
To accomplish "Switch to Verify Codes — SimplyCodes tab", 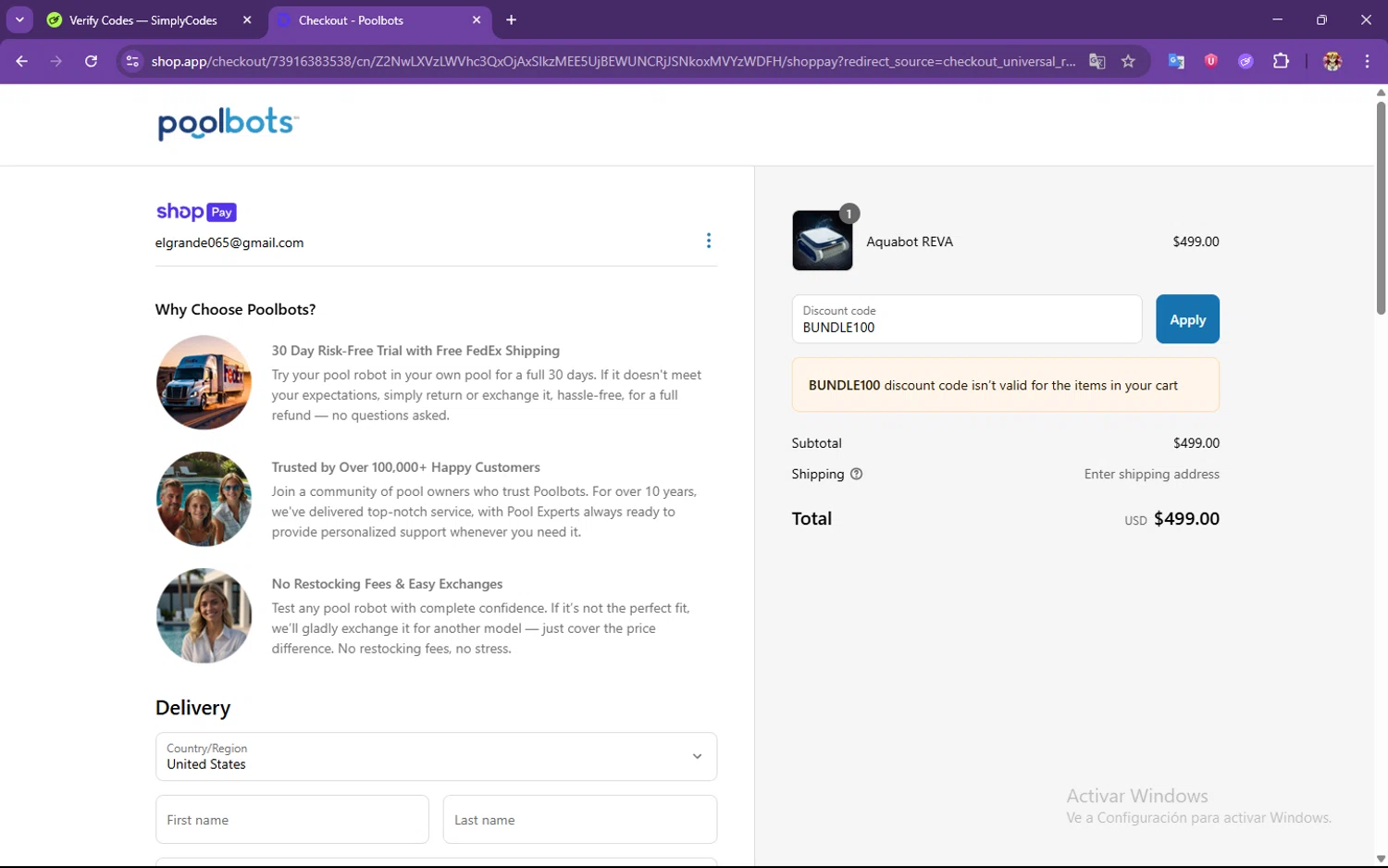I will coord(143,20).
